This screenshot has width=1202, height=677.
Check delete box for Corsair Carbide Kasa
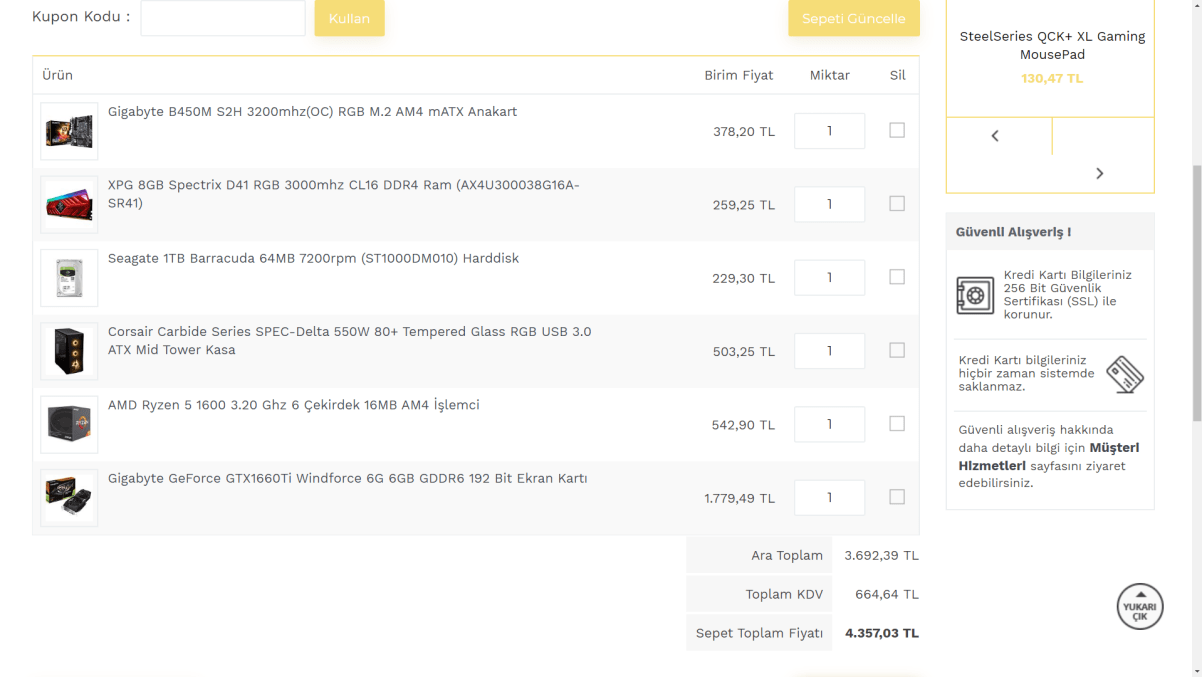[897, 350]
